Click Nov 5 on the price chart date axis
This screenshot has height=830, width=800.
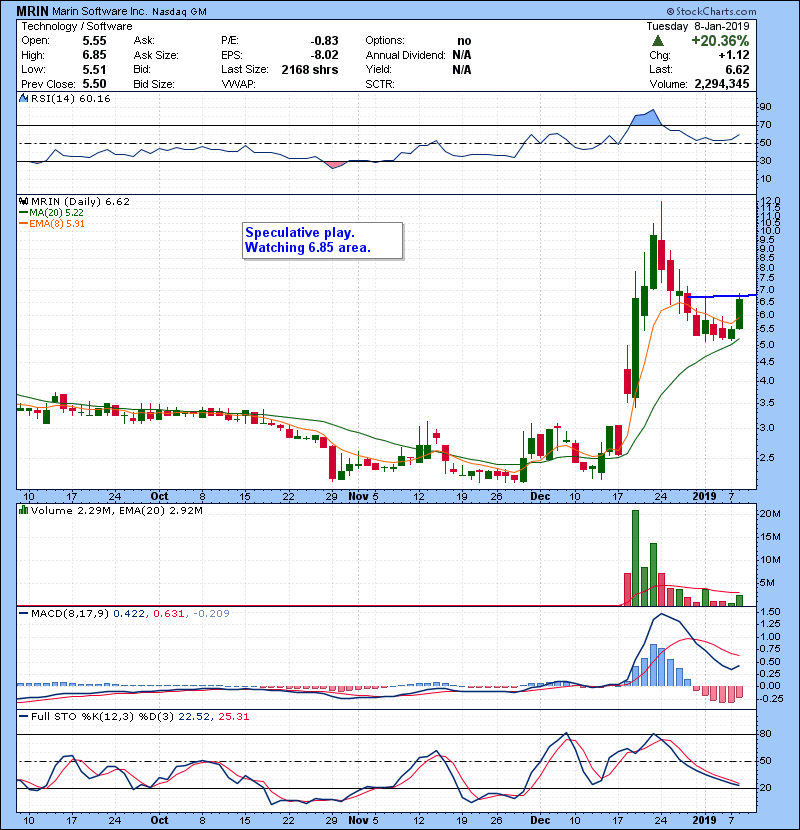[363, 496]
